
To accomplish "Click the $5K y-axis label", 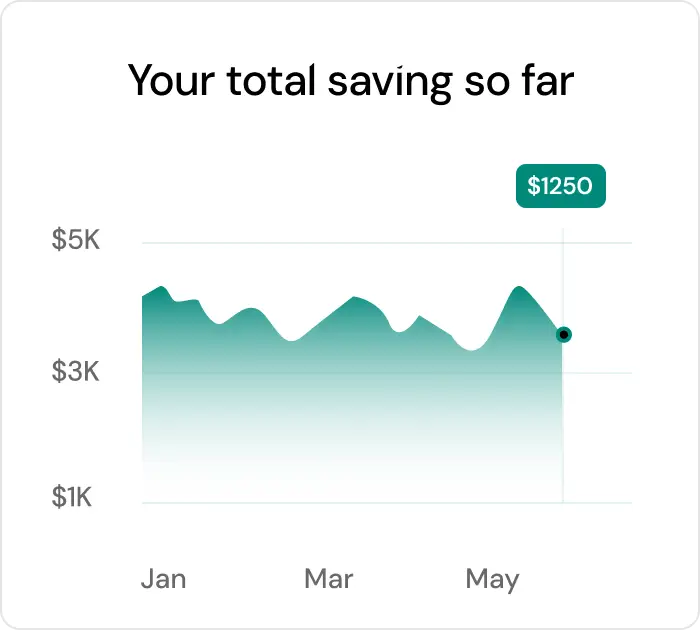I will pos(76,242).
